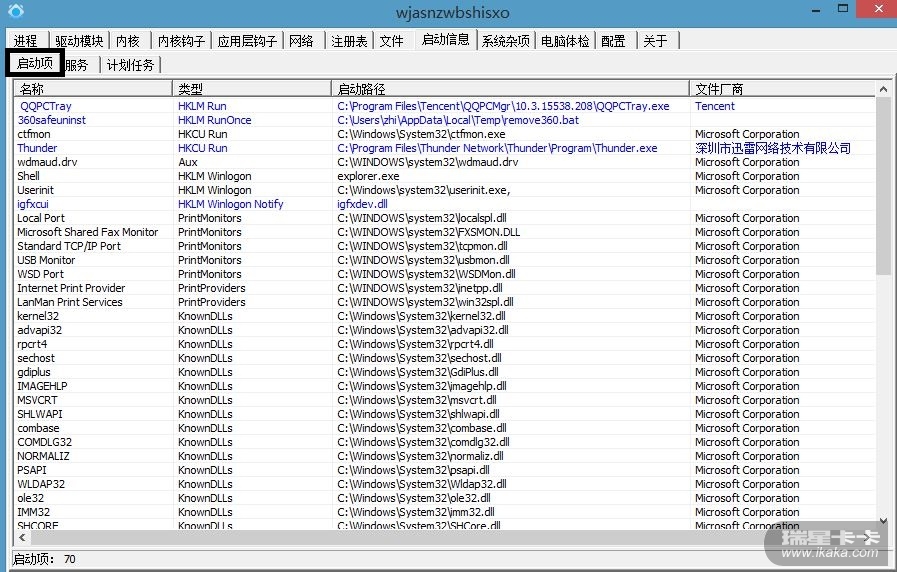Select the Thunder startup entry
Image resolution: width=897 pixels, height=572 pixels.
[37, 148]
